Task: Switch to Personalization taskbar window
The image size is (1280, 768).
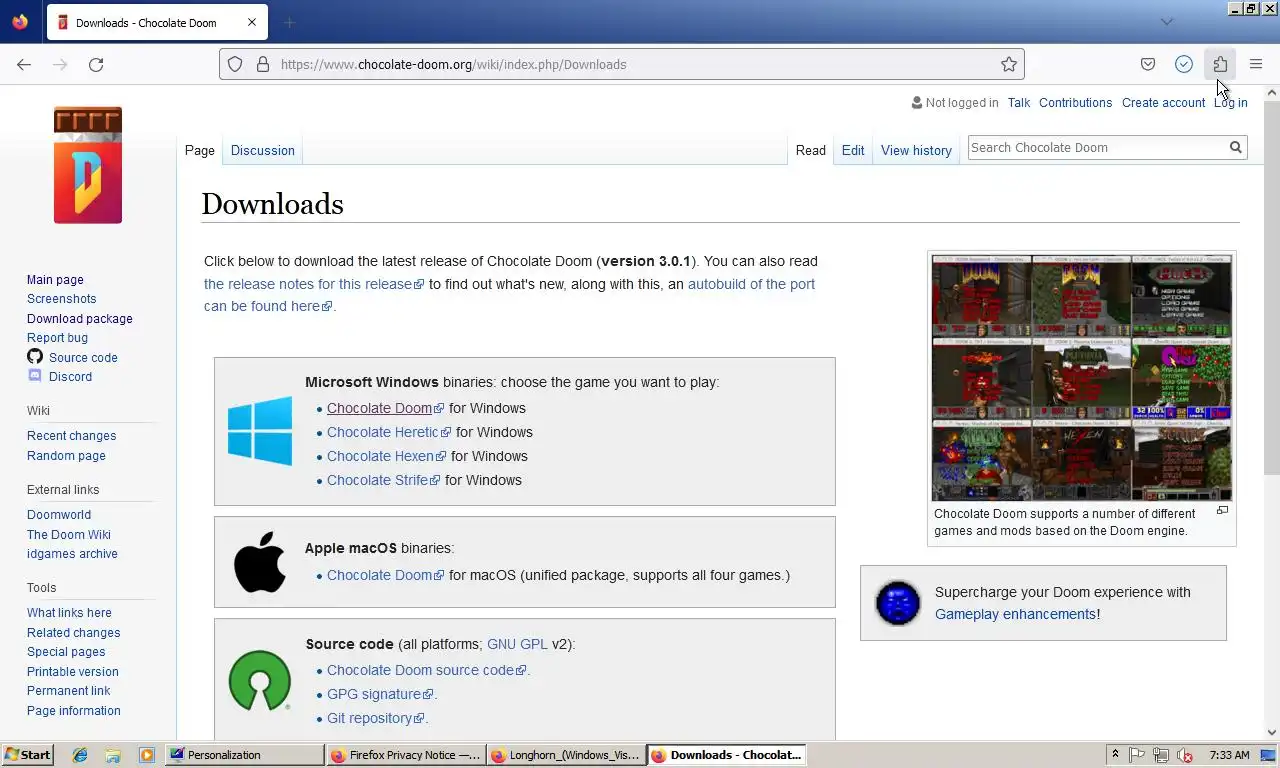Action: coord(244,755)
